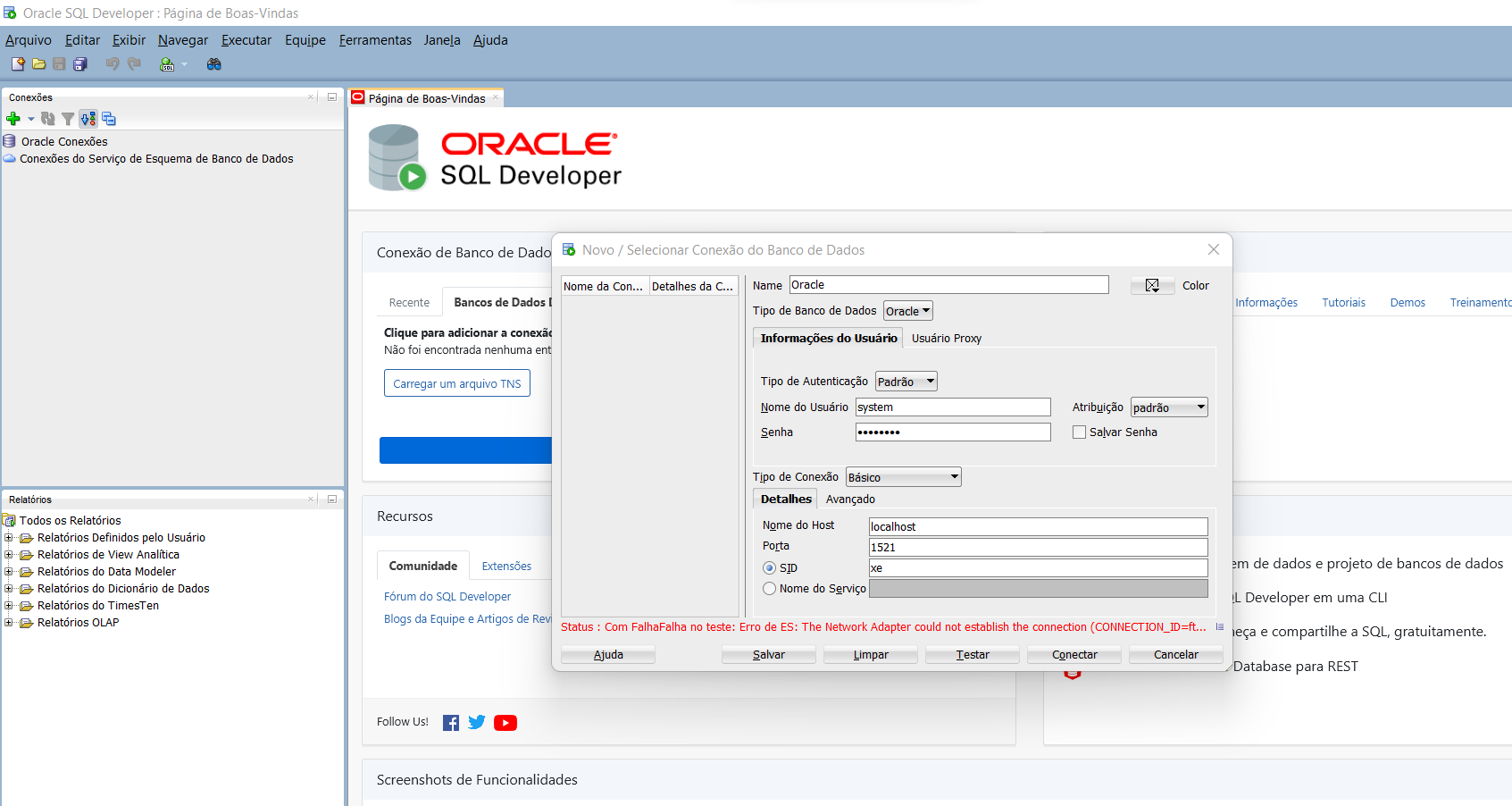Switch to Avançado tab in dialog

[850, 500]
